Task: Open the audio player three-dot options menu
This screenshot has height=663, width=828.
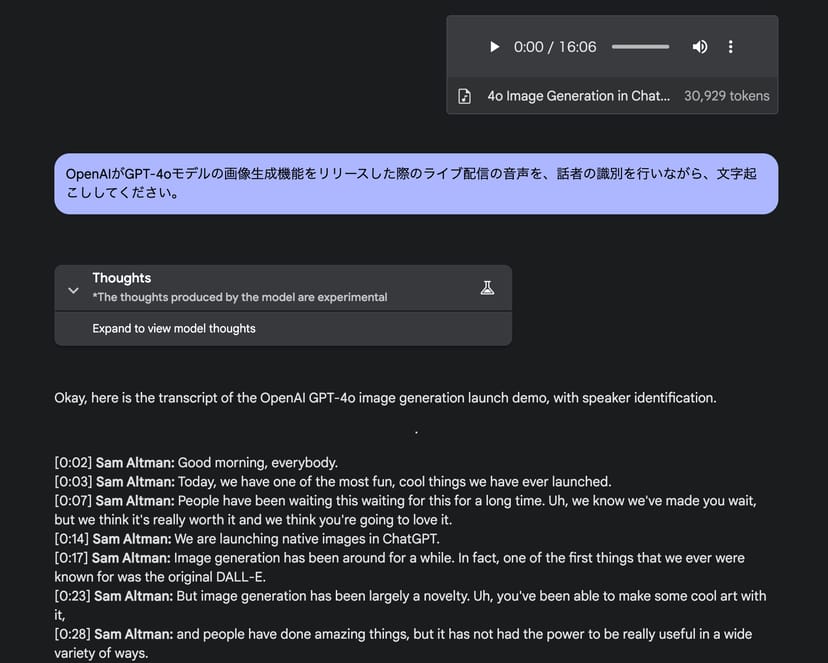Action: 731,47
